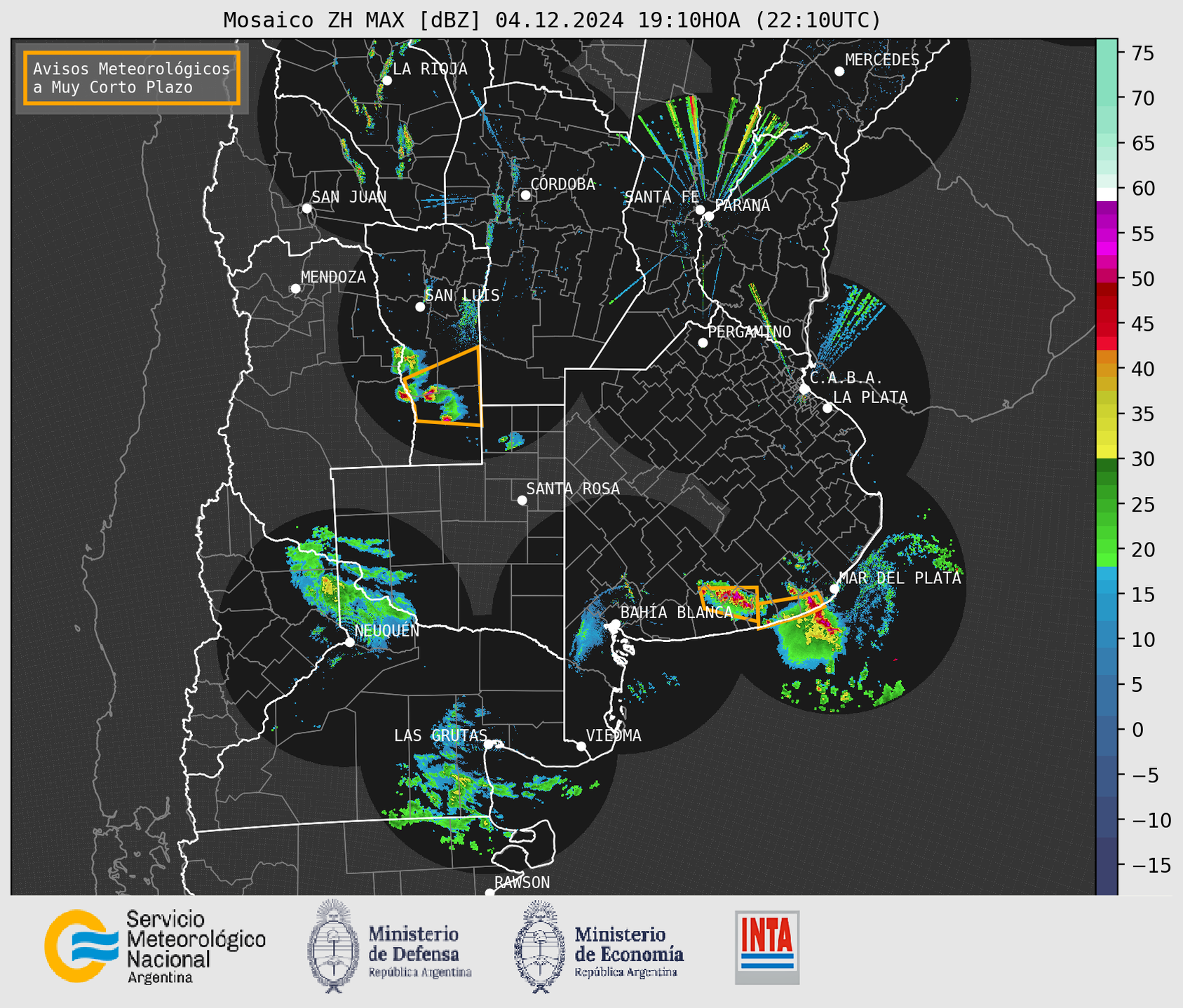Click the PARANÁ city label
Image resolution: width=1183 pixels, height=1008 pixels.
tap(742, 205)
